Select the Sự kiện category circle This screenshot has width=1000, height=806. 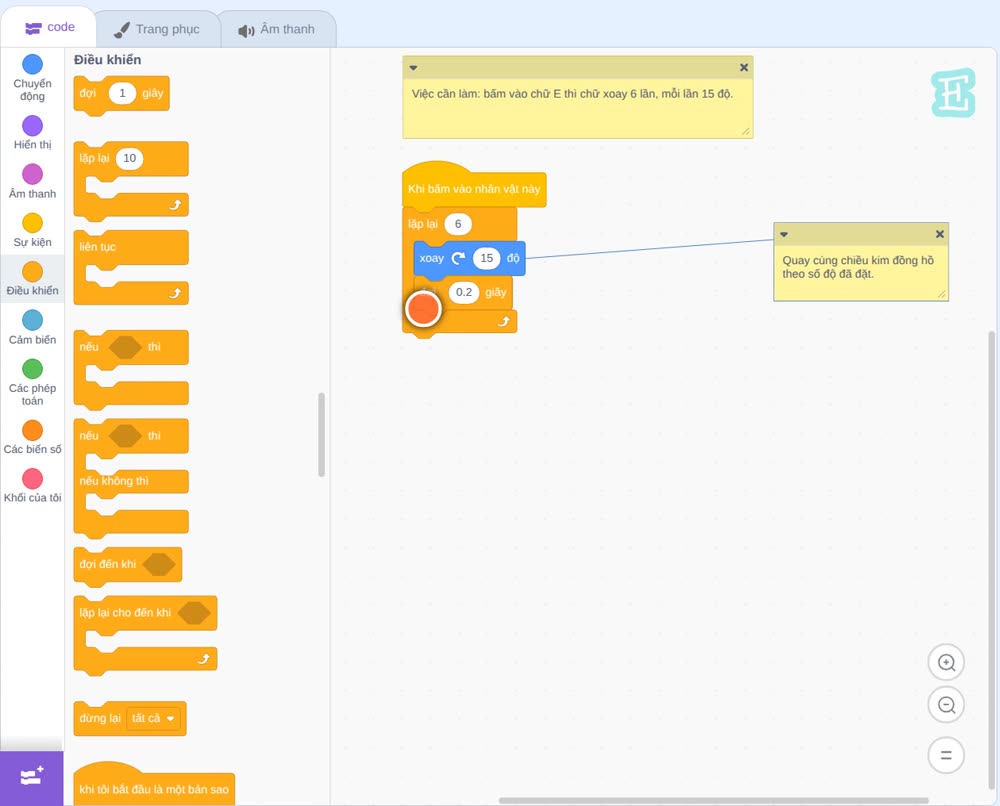[33, 223]
